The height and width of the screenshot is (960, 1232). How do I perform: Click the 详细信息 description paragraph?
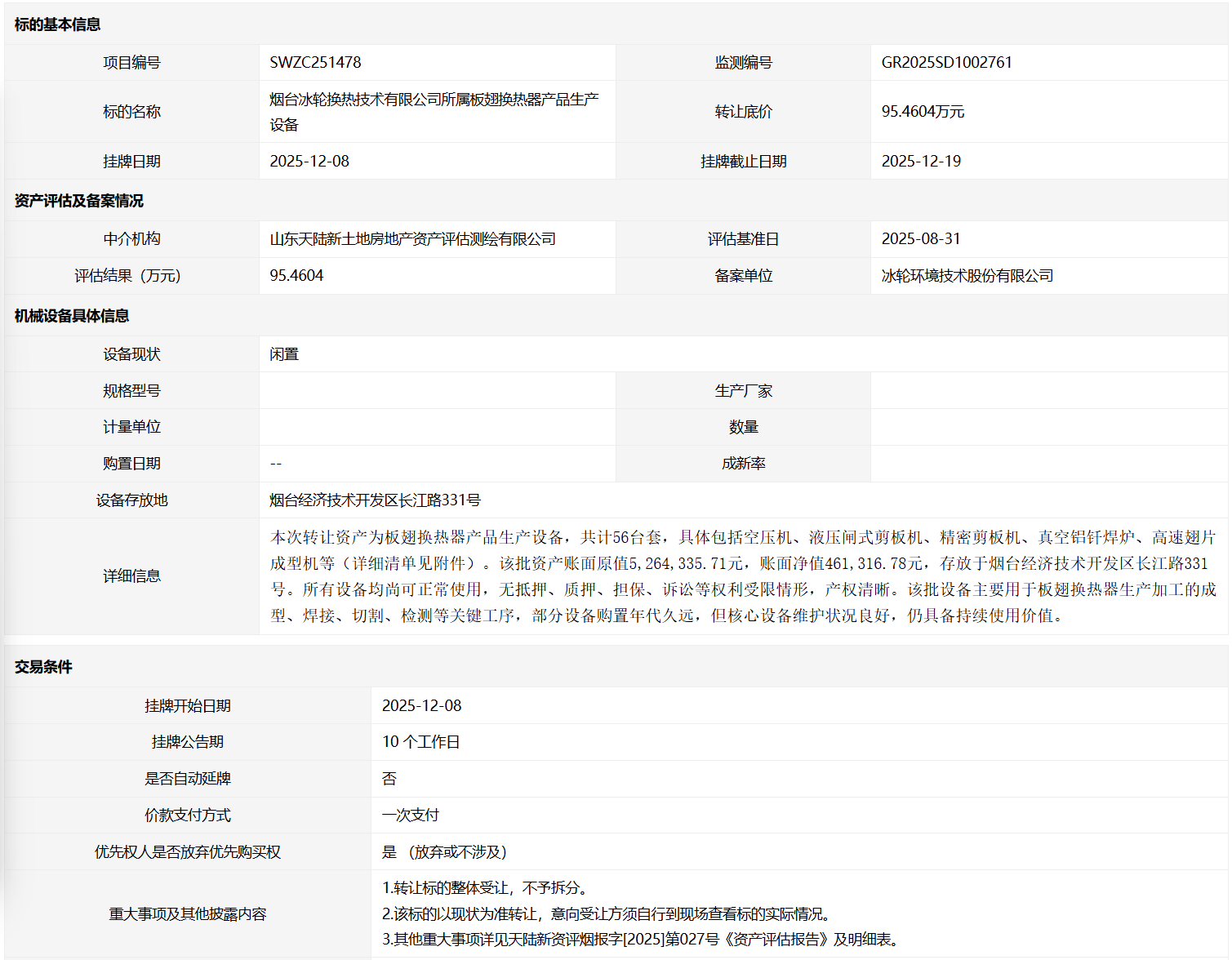pos(743,576)
